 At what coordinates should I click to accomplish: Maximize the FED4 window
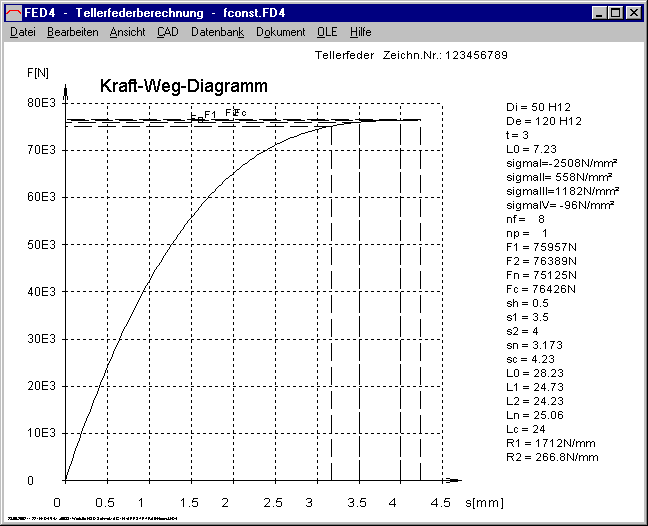(x=616, y=12)
